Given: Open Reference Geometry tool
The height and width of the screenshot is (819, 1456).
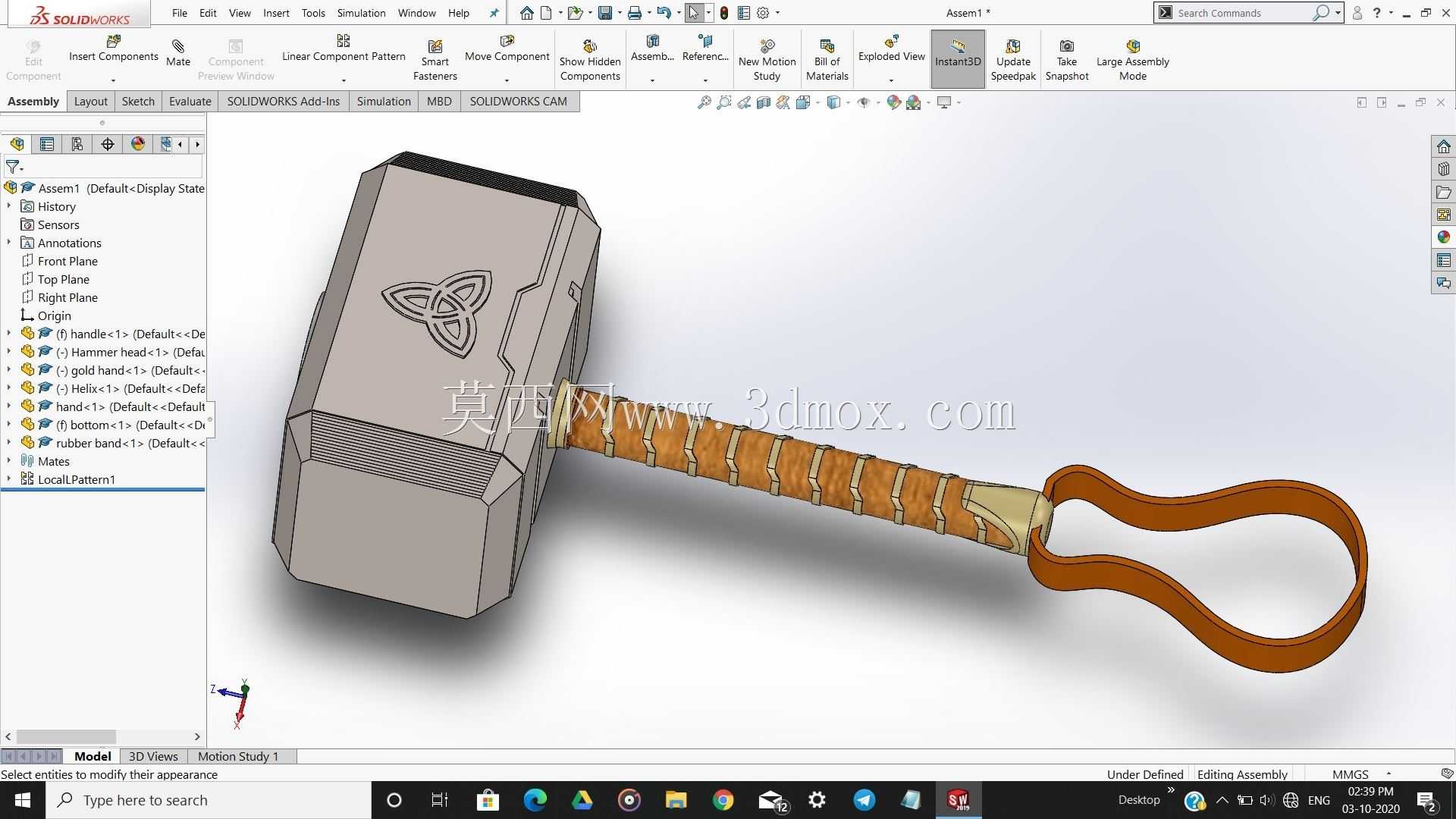Looking at the screenshot, I should [705, 49].
